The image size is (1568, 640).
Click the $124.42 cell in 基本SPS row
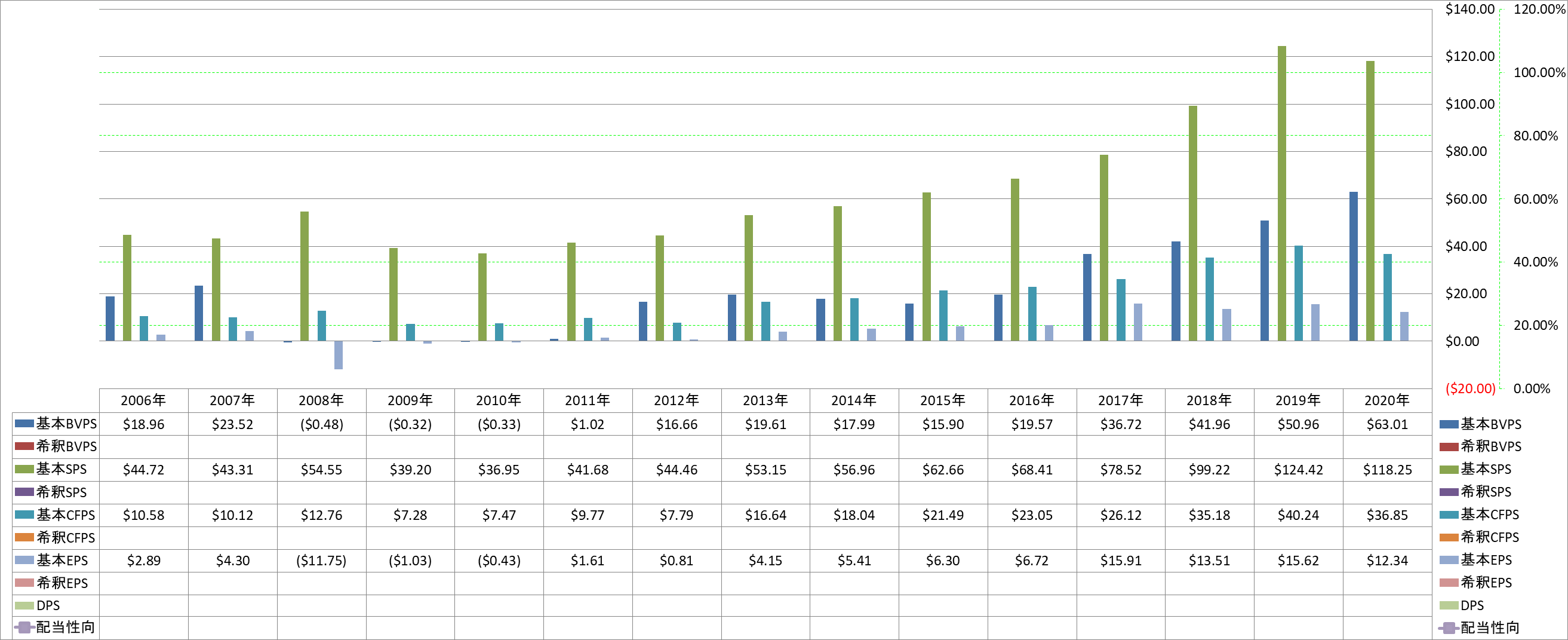pyautogui.click(x=1298, y=470)
